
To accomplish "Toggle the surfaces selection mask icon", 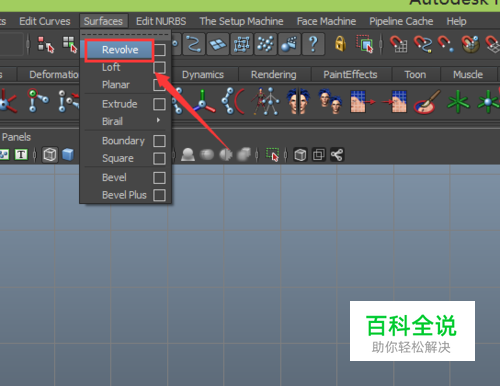I will coord(217,44).
